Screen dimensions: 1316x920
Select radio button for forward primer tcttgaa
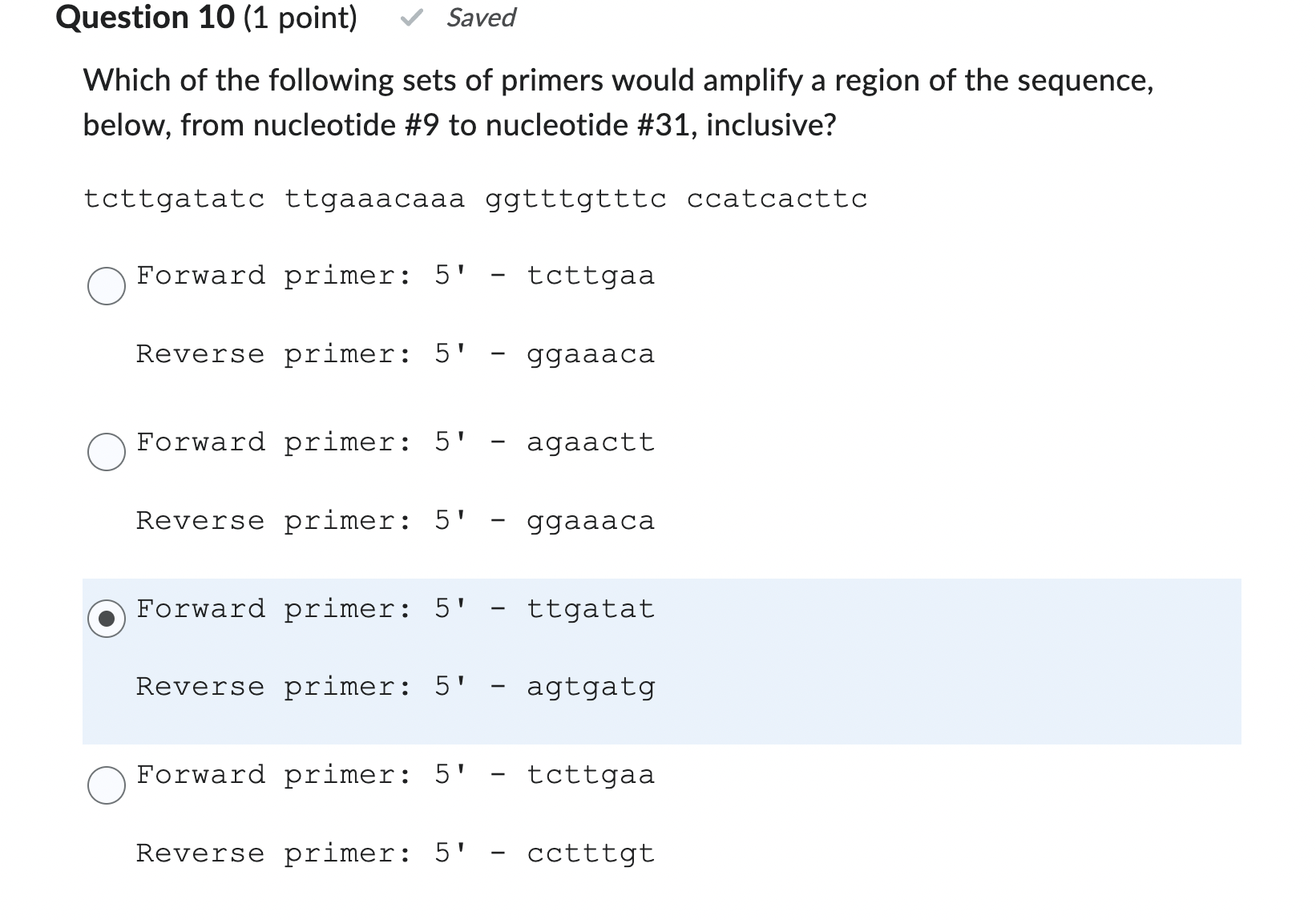[x=105, y=286]
